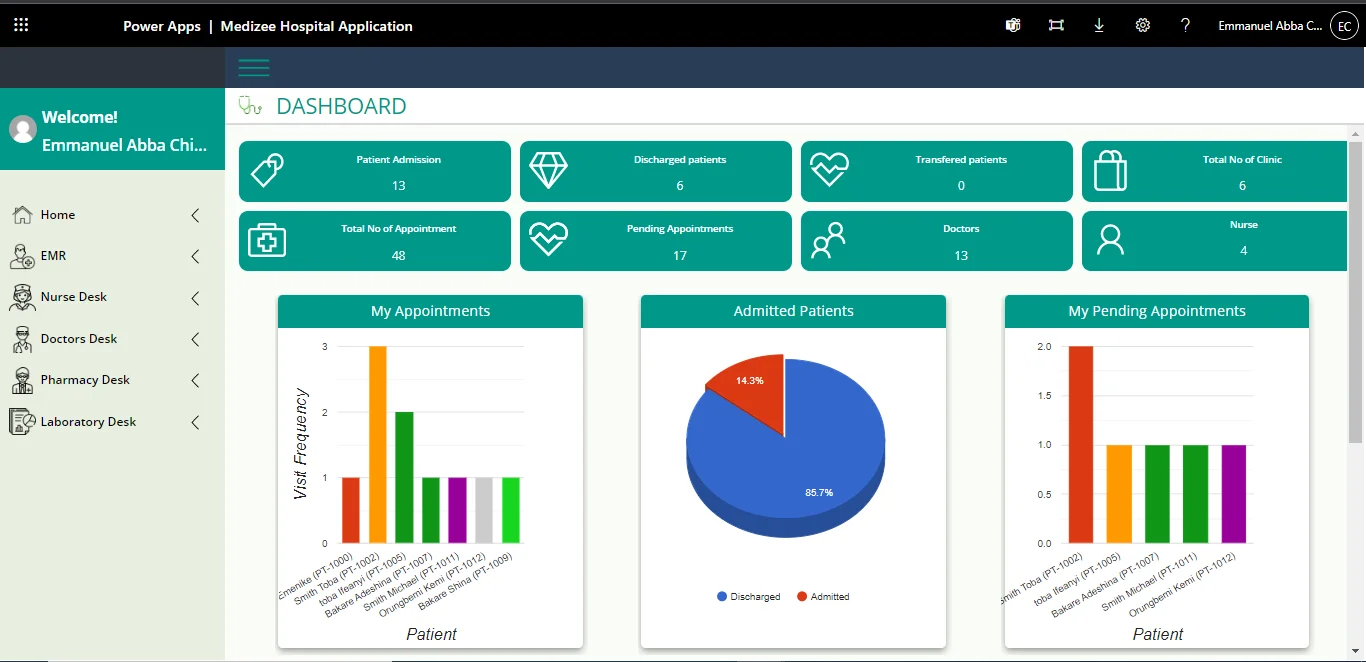The width and height of the screenshot is (1366, 662).
Task: Toggle Discharged series in pie legend
Action: click(x=749, y=597)
